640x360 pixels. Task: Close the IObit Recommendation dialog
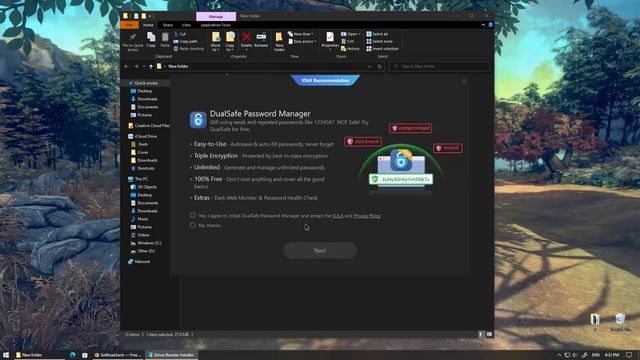[464, 81]
